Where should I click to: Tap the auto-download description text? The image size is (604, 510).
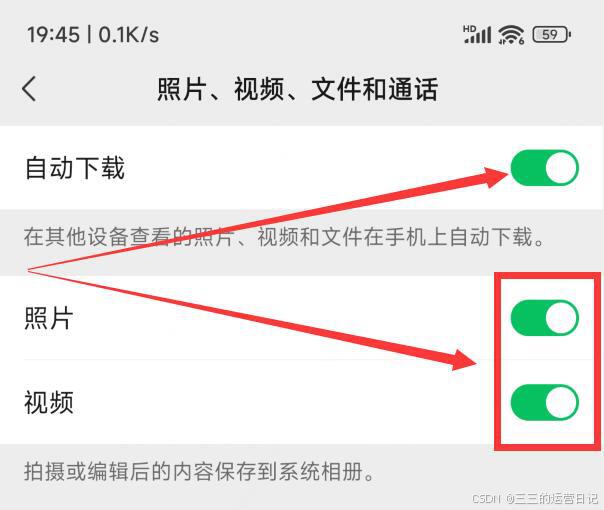(x=284, y=237)
